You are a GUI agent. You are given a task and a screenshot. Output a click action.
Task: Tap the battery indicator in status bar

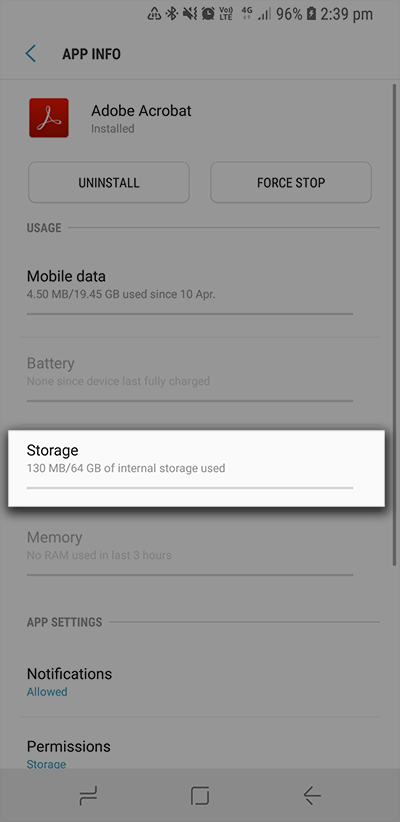click(310, 14)
